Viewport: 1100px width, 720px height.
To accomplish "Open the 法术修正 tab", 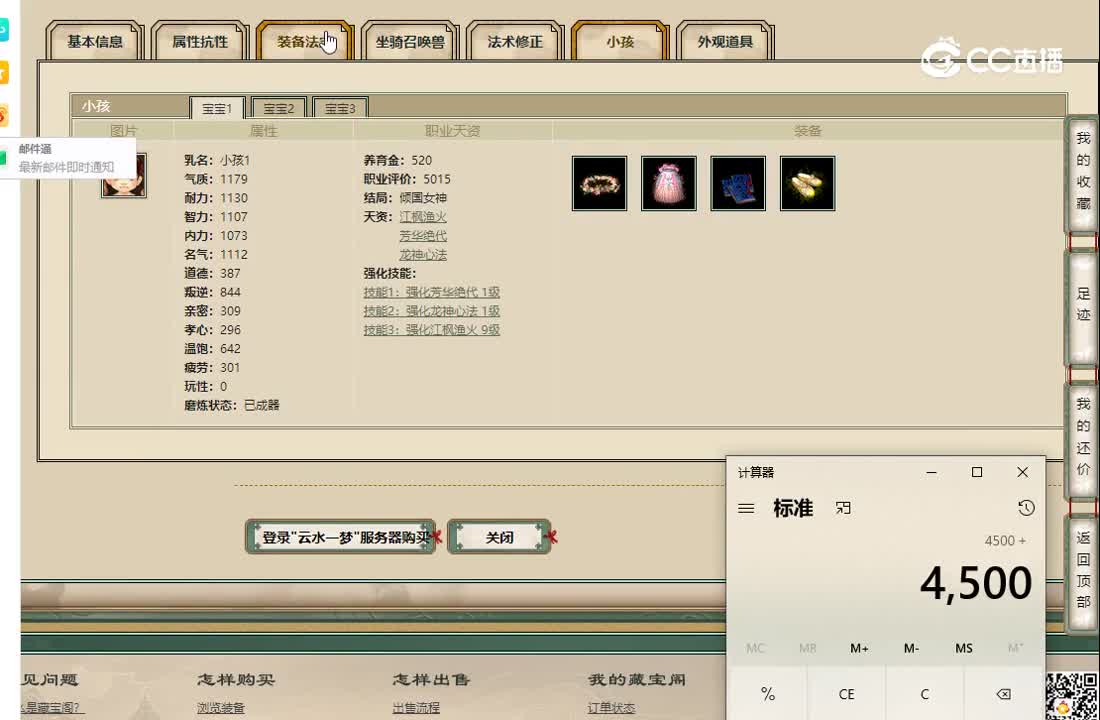I will point(515,41).
